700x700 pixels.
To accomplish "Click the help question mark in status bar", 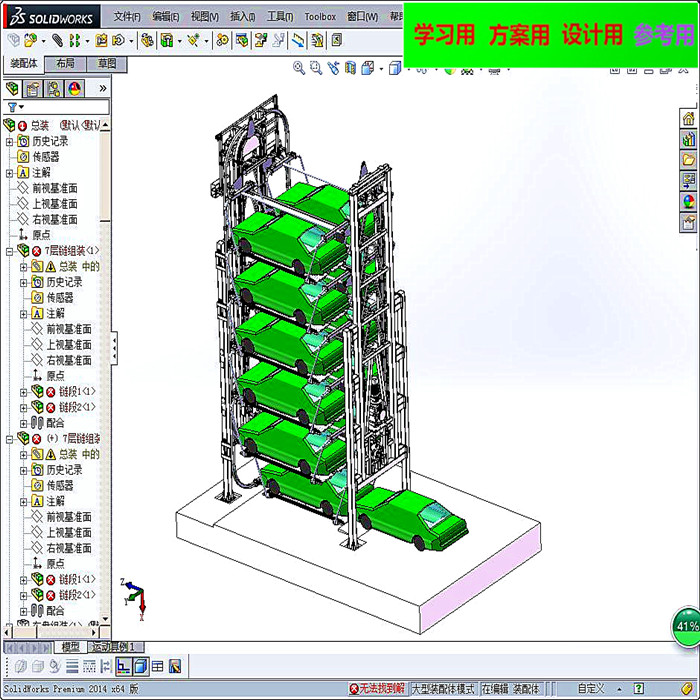I will point(639,689).
